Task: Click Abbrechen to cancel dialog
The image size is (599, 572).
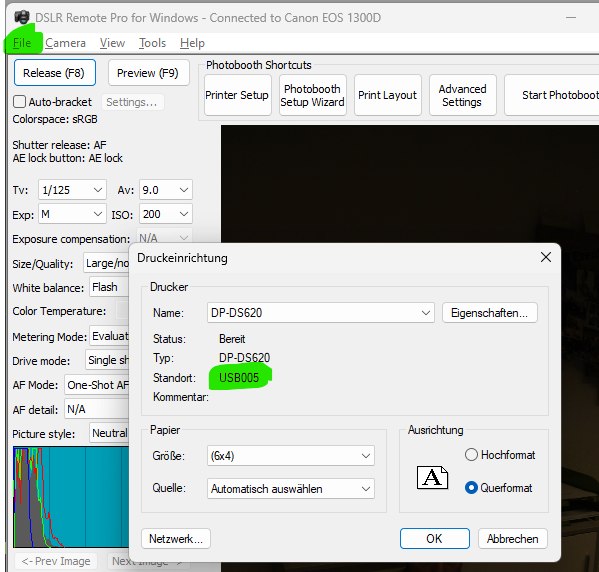Action: [x=513, y=538]
